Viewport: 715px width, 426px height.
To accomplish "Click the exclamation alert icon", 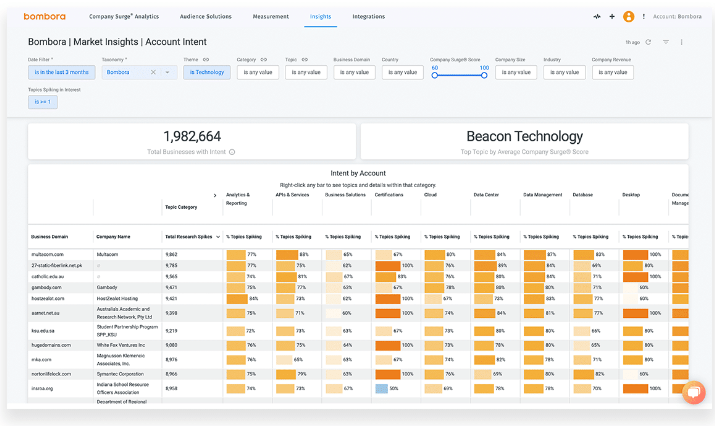I will [x=643, y=16].
